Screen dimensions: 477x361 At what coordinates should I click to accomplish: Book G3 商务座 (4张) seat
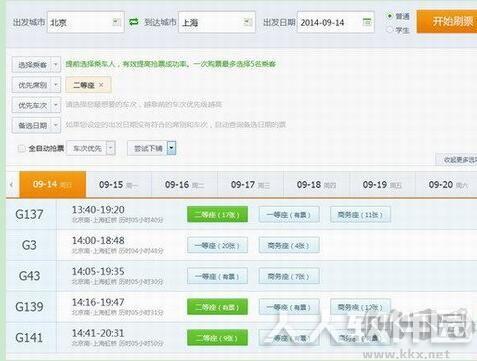(x=289, y=245)
